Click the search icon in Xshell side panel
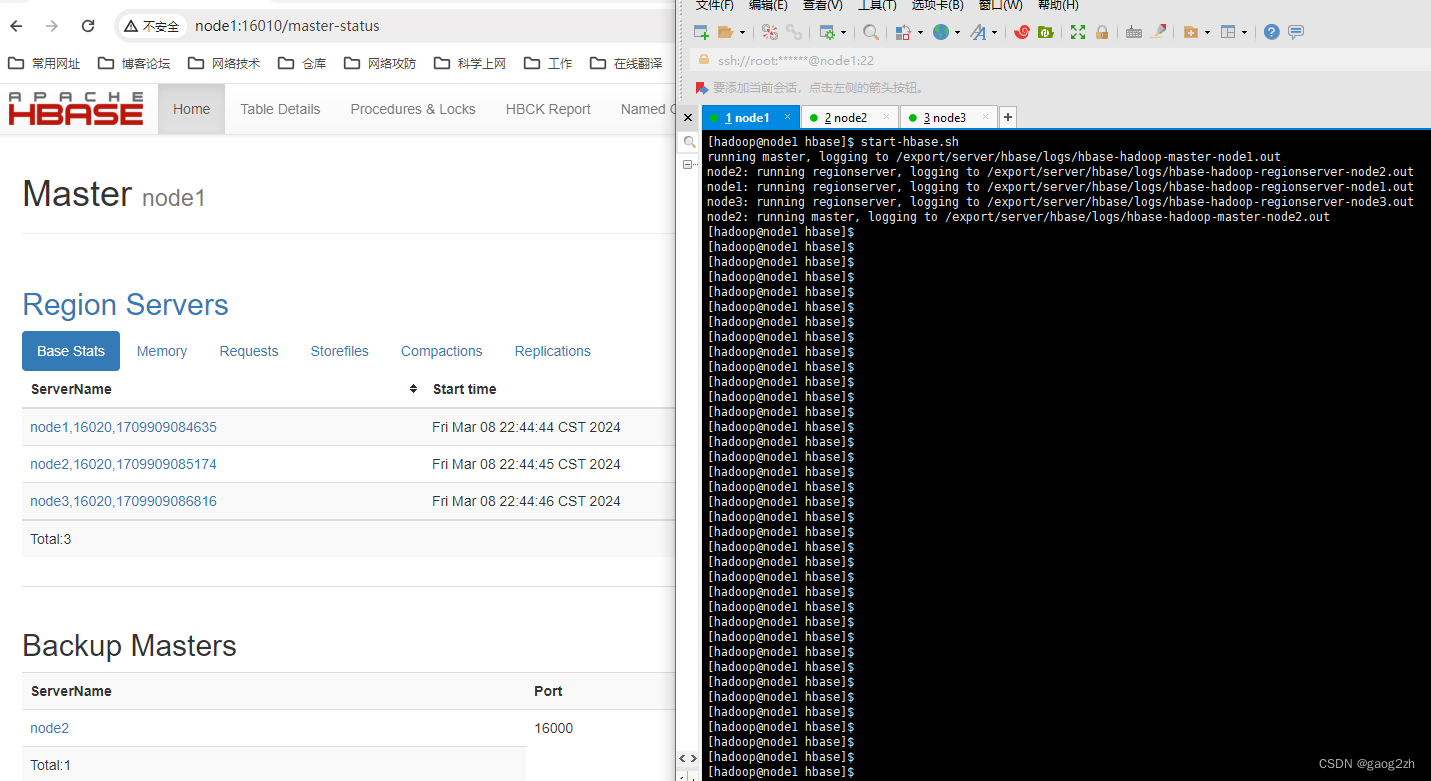Screen dimensions: 1431x781 tap(689, 143)
